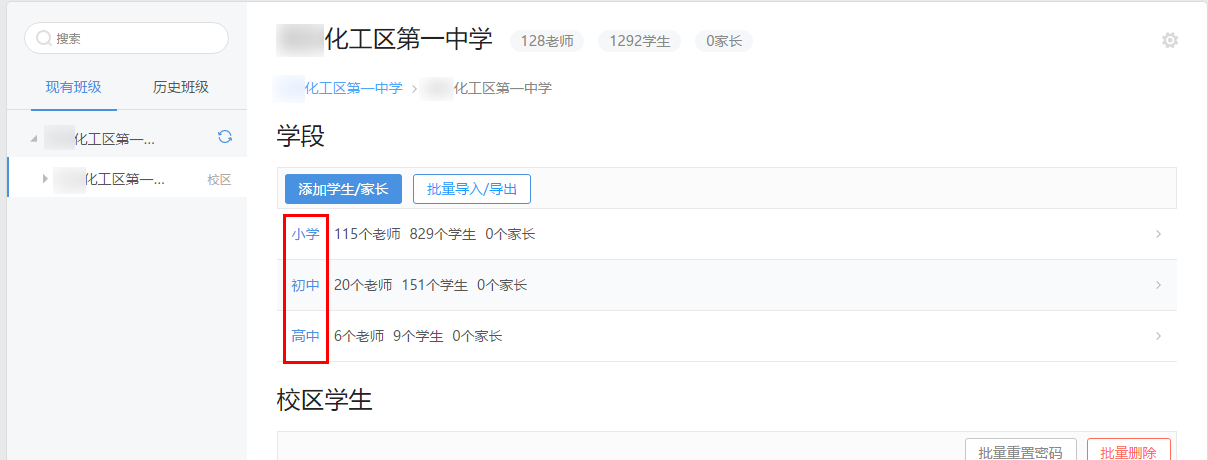Expand the 校区 campus tree node arrow
Image resolution: width=1208 pixels, height=460 pixels.
(x=44, y=179)
